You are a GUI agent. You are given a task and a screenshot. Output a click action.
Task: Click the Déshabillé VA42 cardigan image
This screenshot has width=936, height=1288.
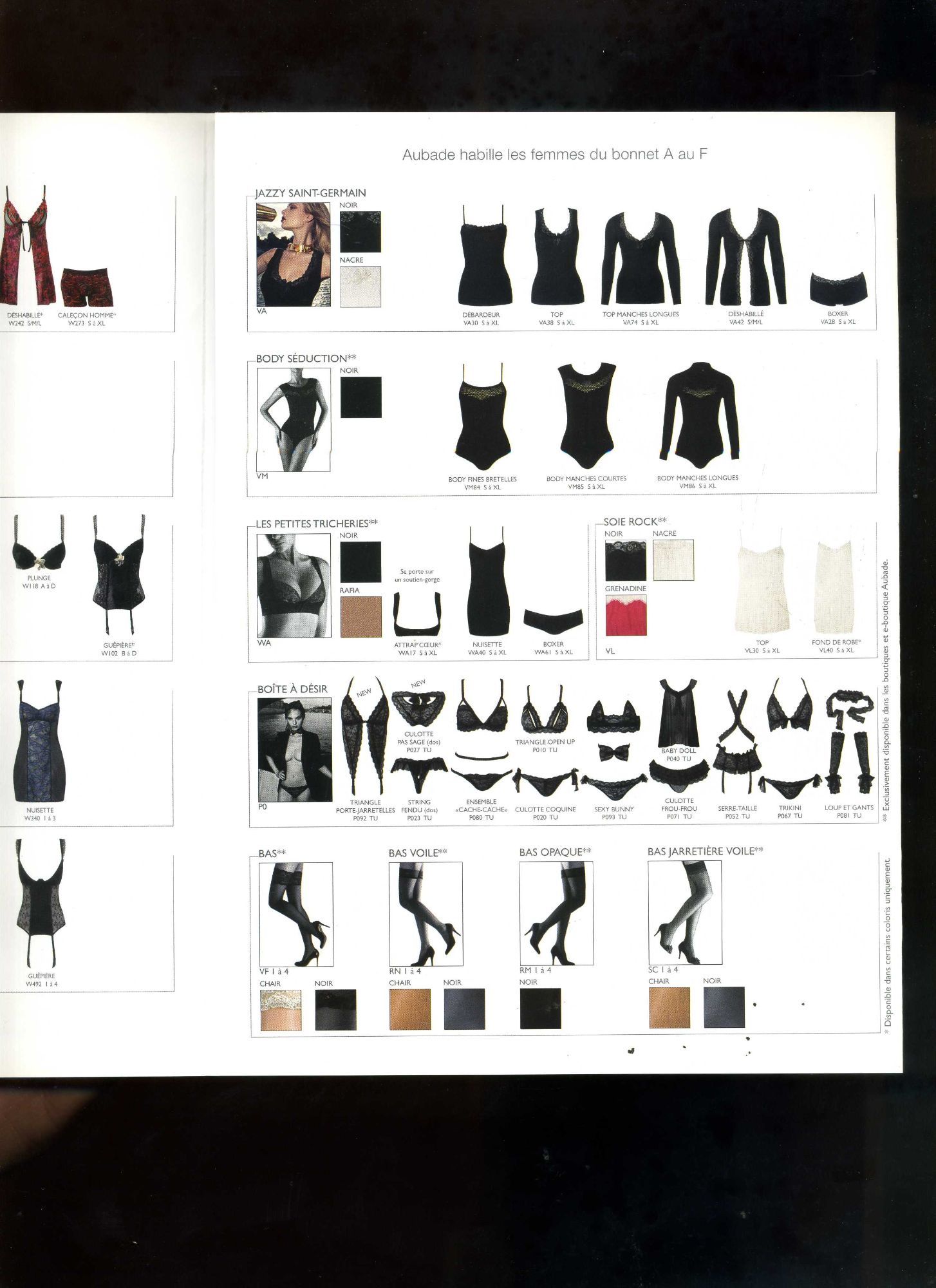pos(746,257)
